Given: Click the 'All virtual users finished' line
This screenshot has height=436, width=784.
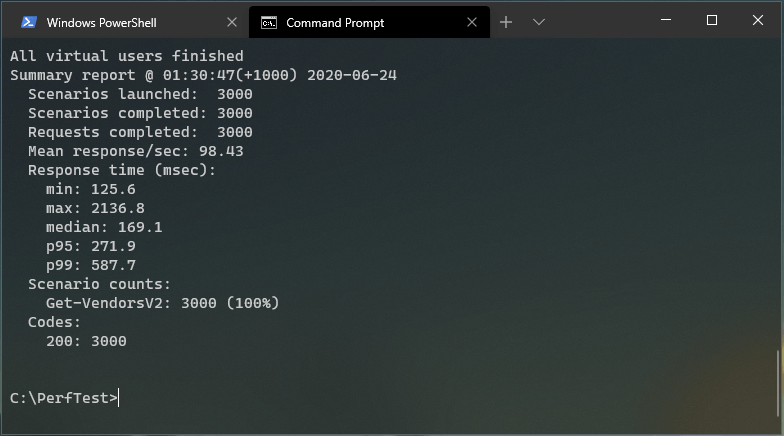Looking at the screenshot, I should tap(126, 56).
